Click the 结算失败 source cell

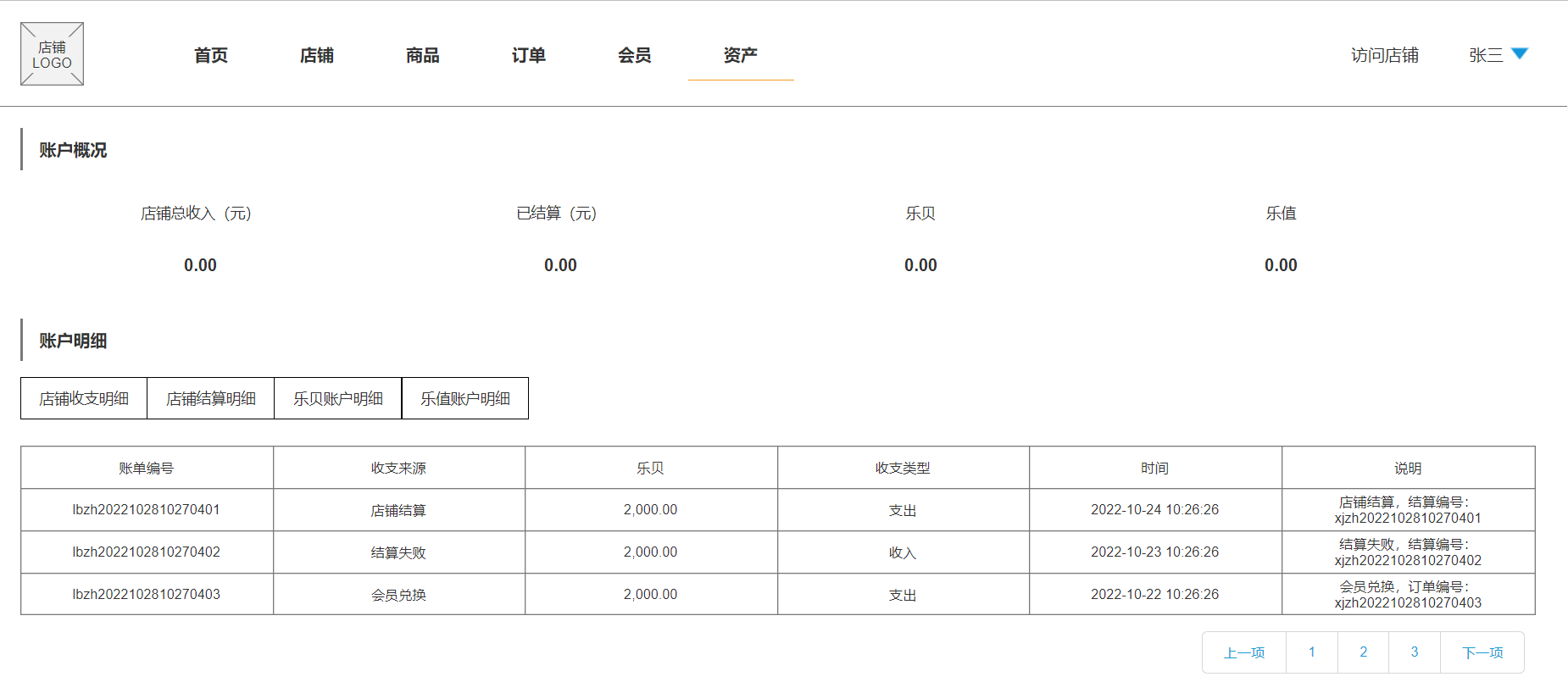(x=398, y=552)
